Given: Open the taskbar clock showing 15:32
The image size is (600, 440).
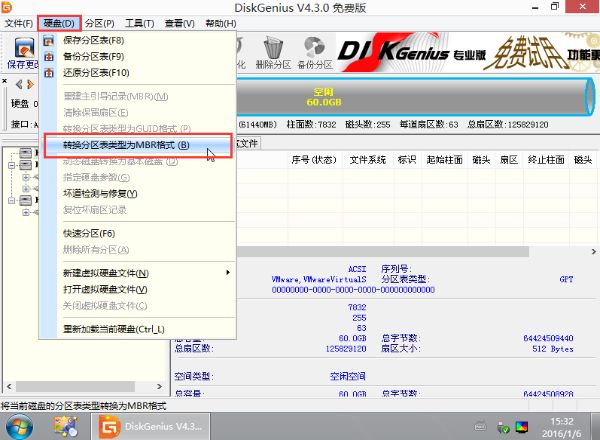Looking at the screenshot, I should tap(561, 427).
